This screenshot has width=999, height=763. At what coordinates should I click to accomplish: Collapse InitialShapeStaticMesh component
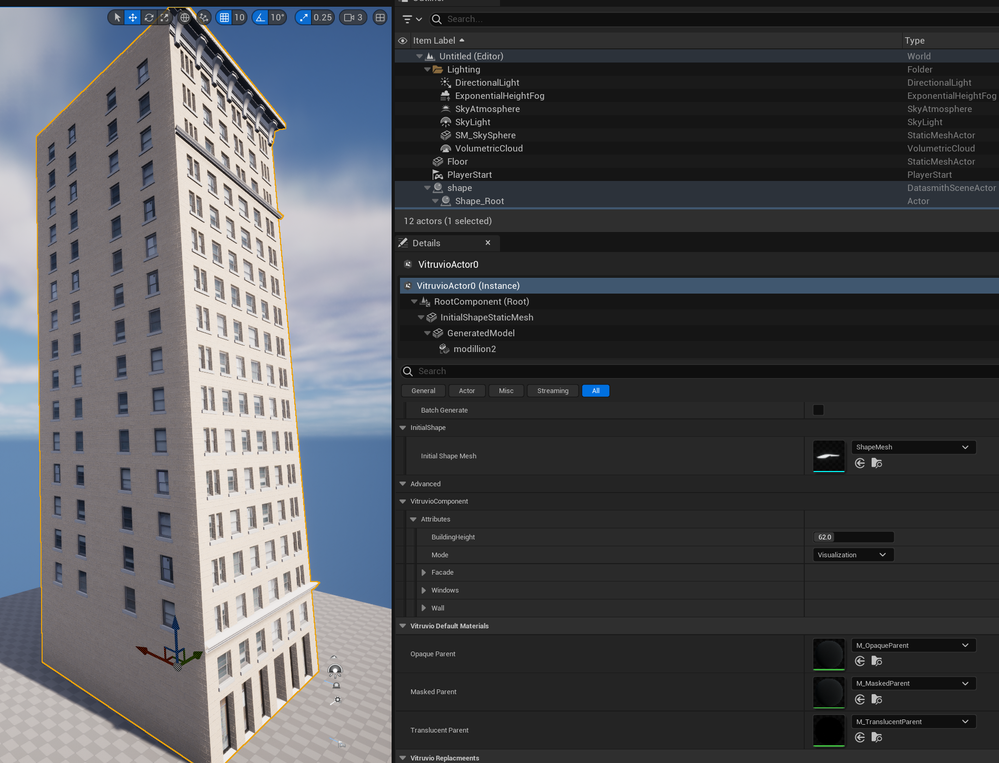click(x=420, y=317)
